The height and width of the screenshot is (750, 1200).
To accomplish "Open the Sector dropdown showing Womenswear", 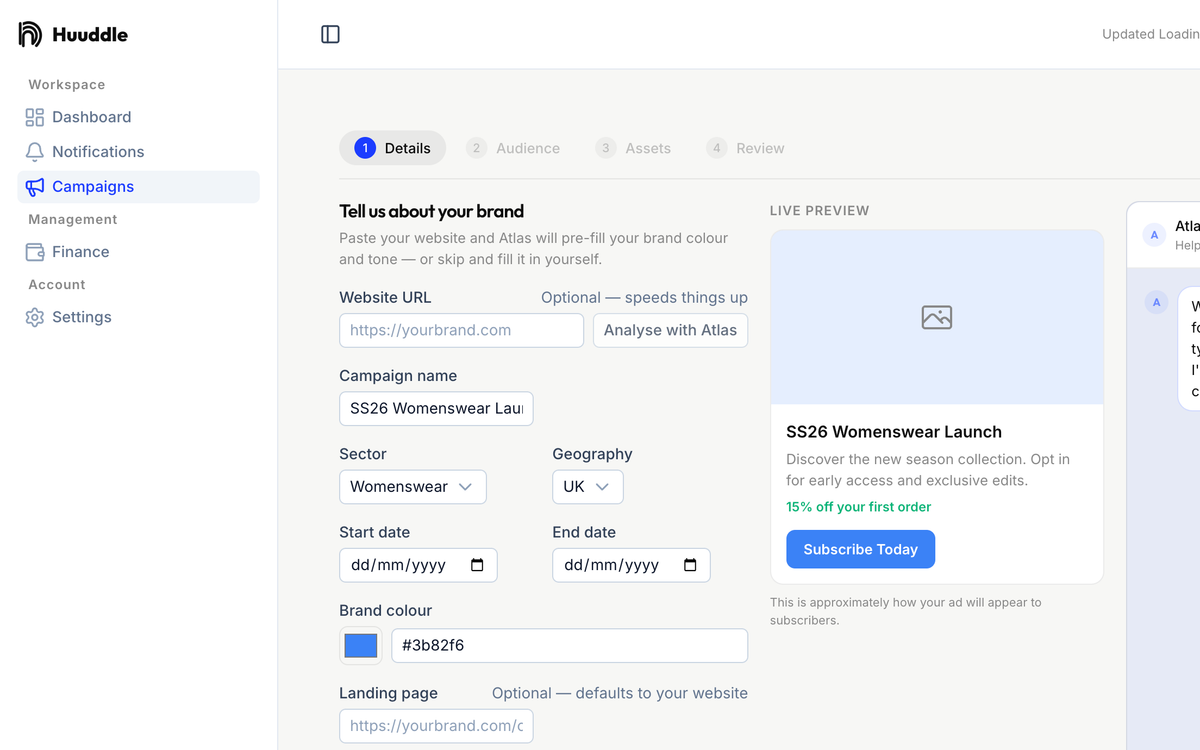I will pos(413,487).
